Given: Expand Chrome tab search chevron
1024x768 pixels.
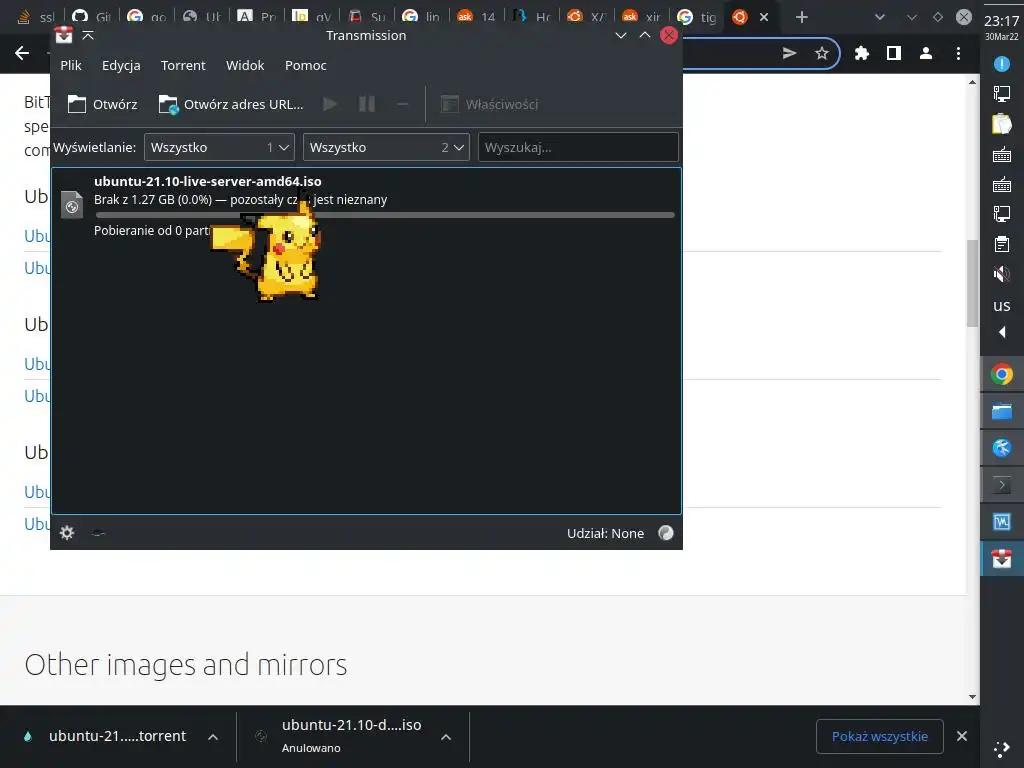Looking at the screenshot, I should [880, 17].
